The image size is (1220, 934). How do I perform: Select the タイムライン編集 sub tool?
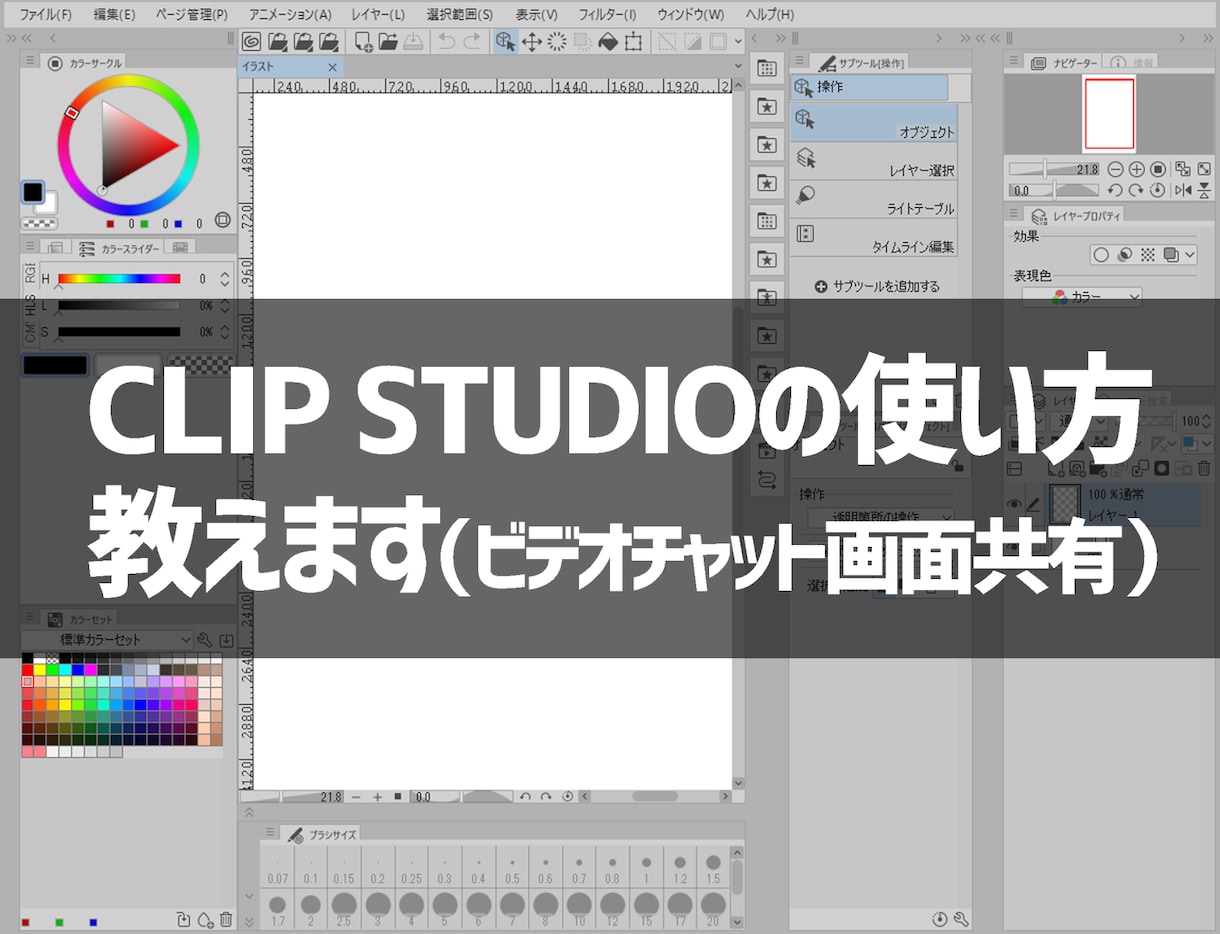(x=874, y=237)
